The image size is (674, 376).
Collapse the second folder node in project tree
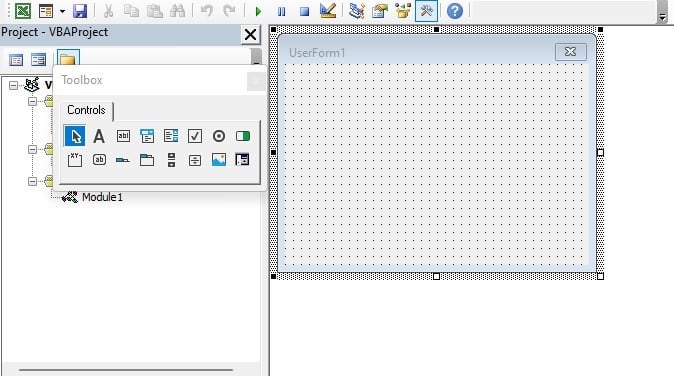pos(32,149)
